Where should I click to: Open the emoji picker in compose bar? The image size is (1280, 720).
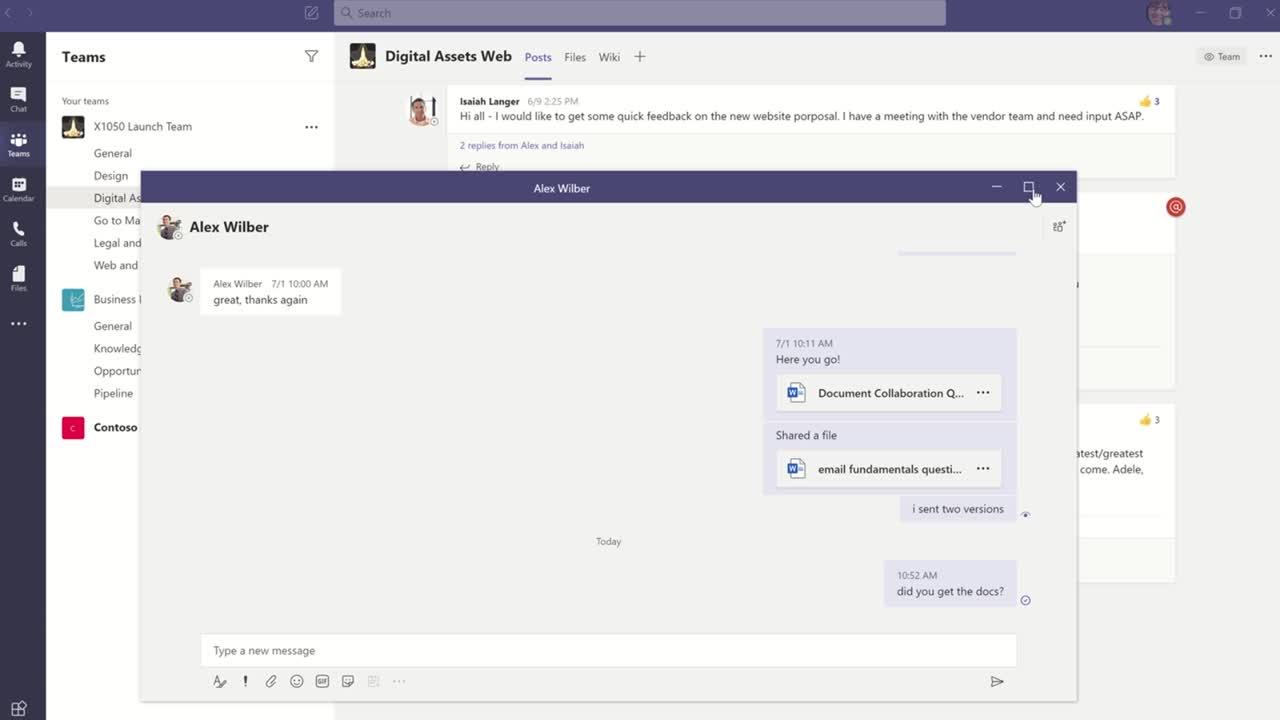click(x=297, y=681)
